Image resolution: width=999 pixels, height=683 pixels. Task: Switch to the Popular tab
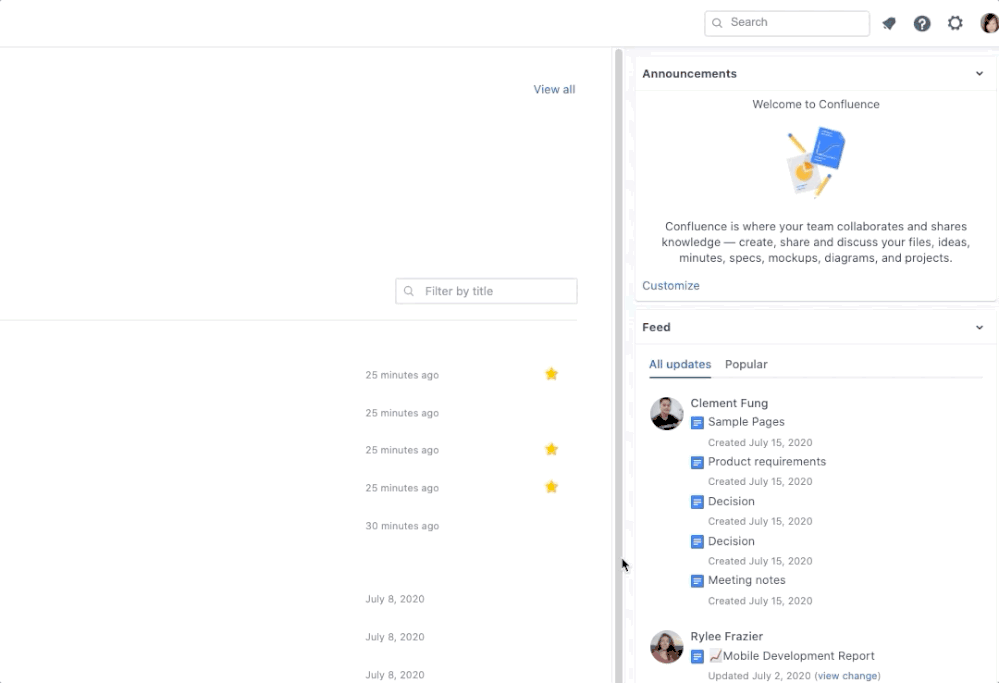746,364
